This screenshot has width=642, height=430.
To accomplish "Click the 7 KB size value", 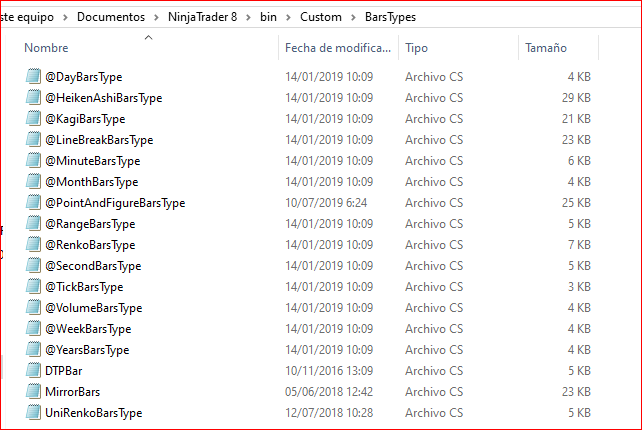I will pyautogui.click(x=579, y=245).
